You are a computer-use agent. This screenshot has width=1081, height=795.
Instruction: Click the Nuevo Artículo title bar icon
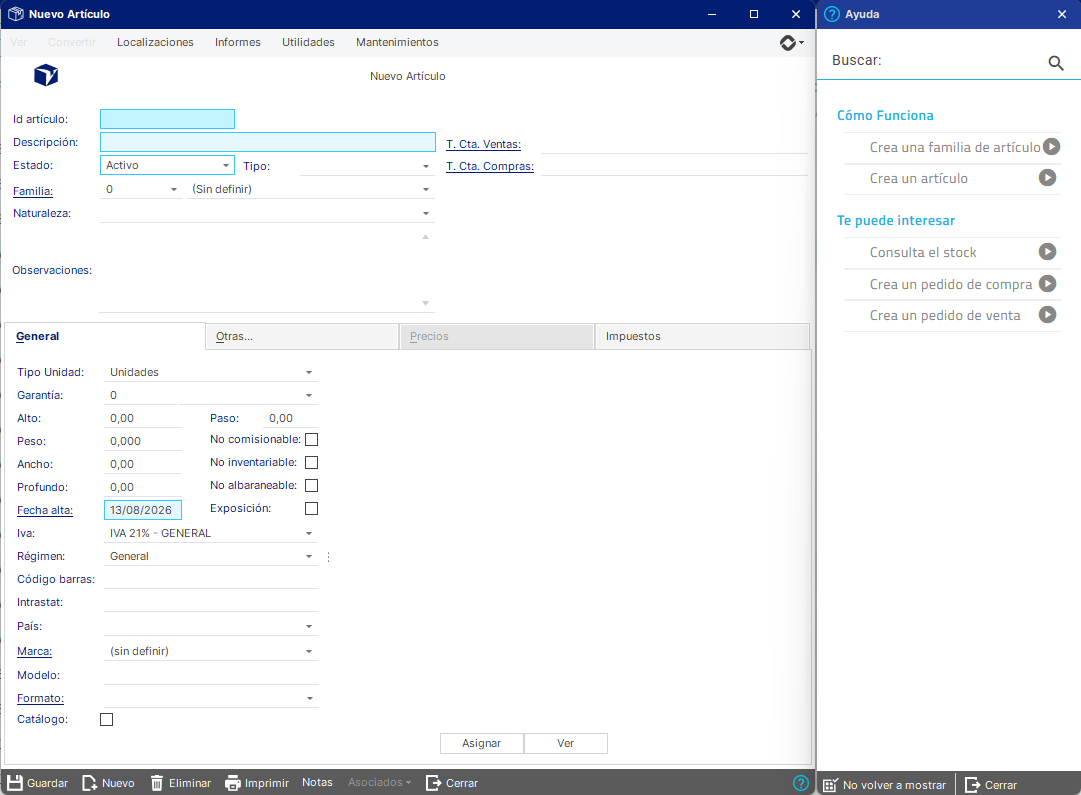15,14
